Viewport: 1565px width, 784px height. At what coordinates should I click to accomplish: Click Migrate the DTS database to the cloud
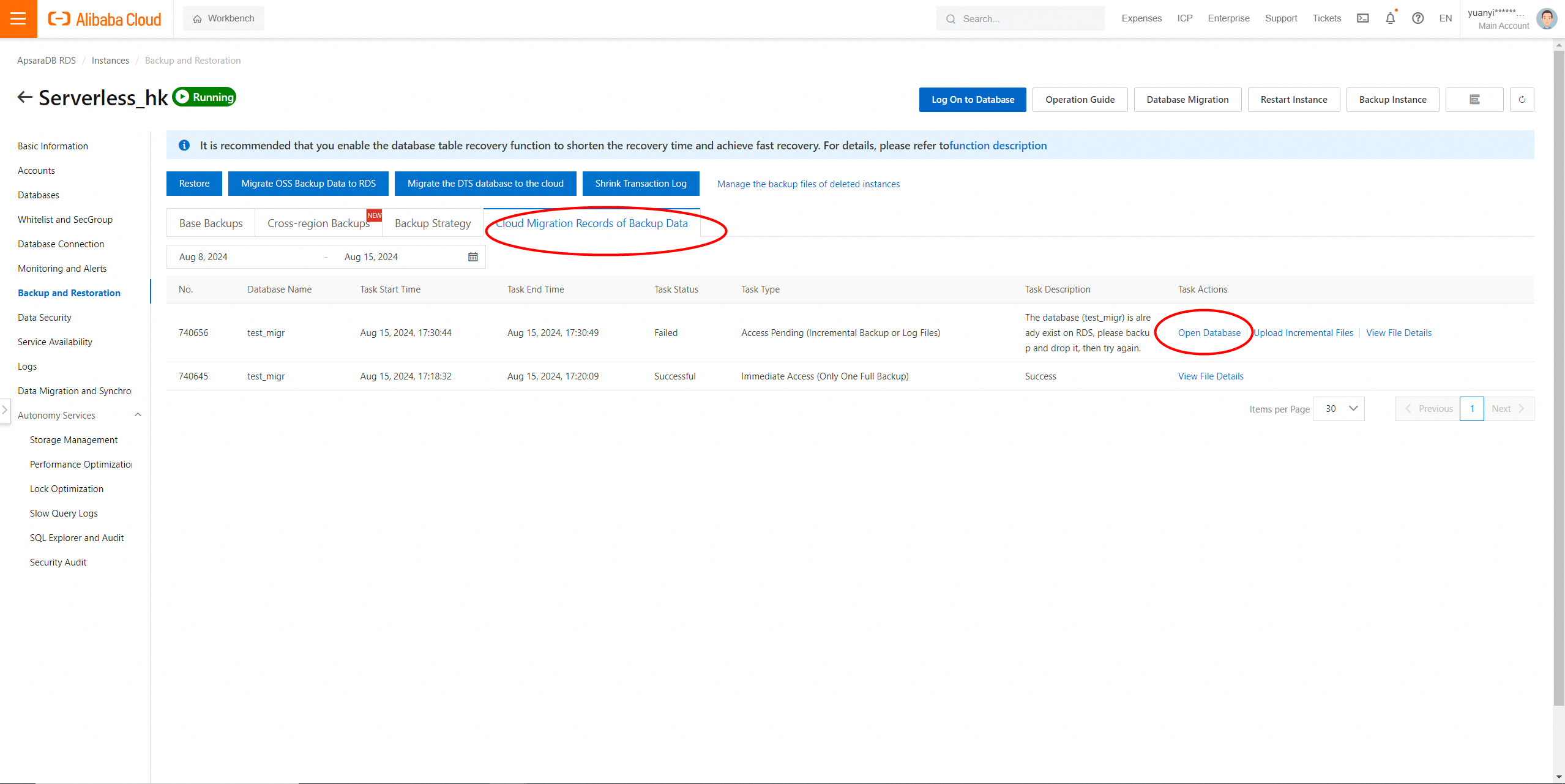[485, 184]
